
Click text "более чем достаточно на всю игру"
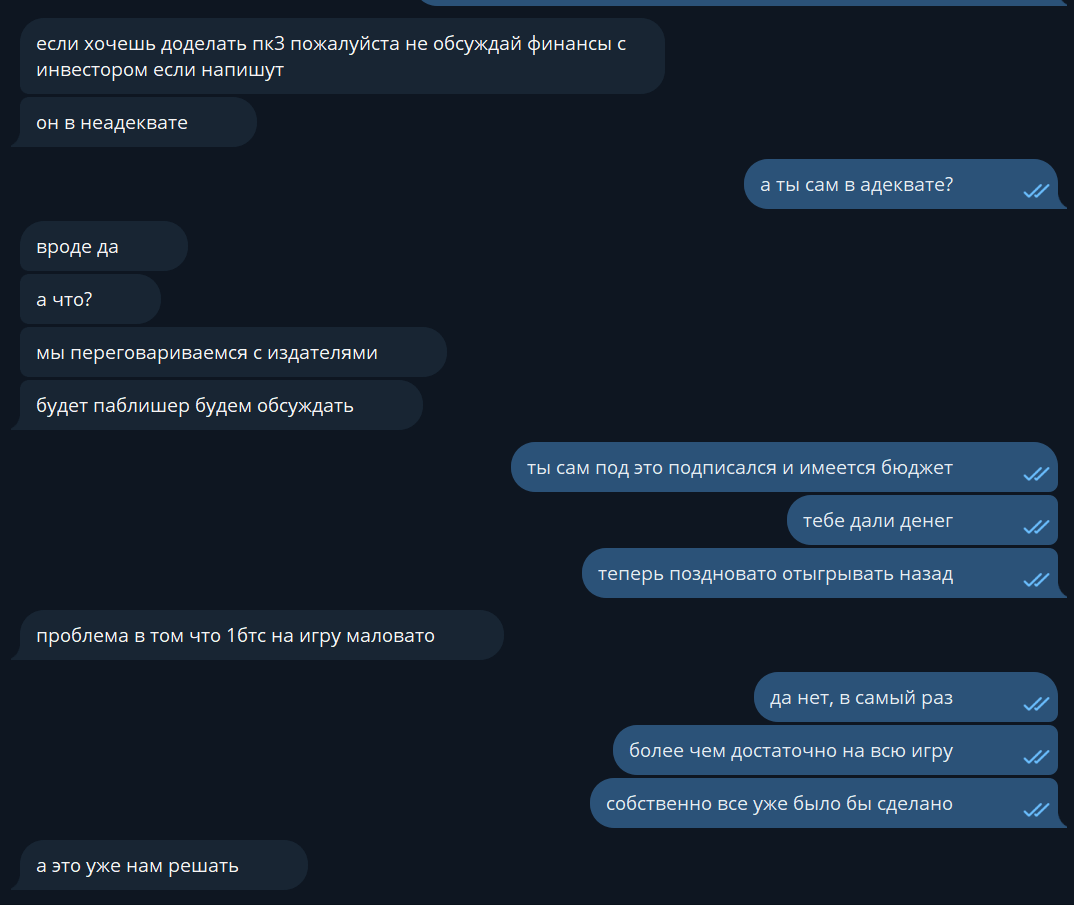tap(790, 751)
